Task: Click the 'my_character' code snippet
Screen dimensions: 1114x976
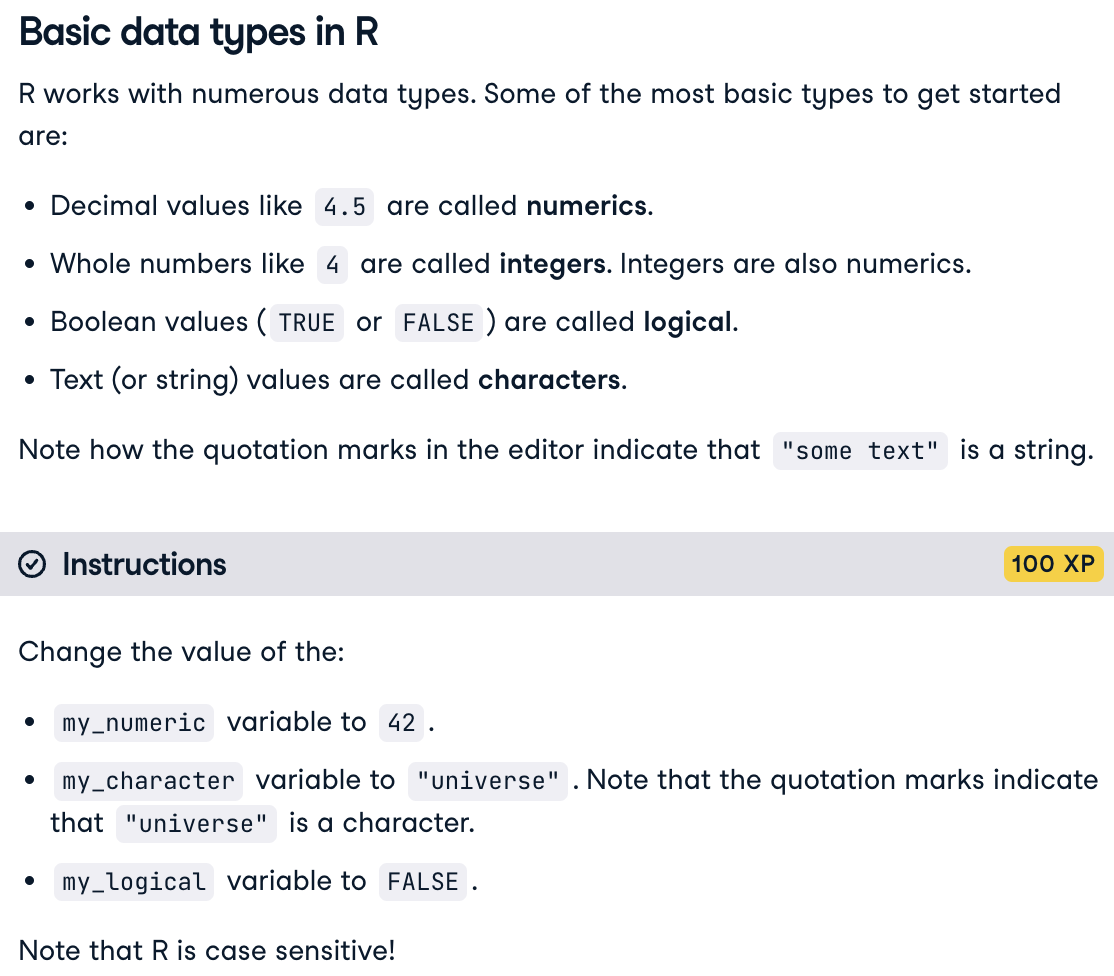Action: 148,781
